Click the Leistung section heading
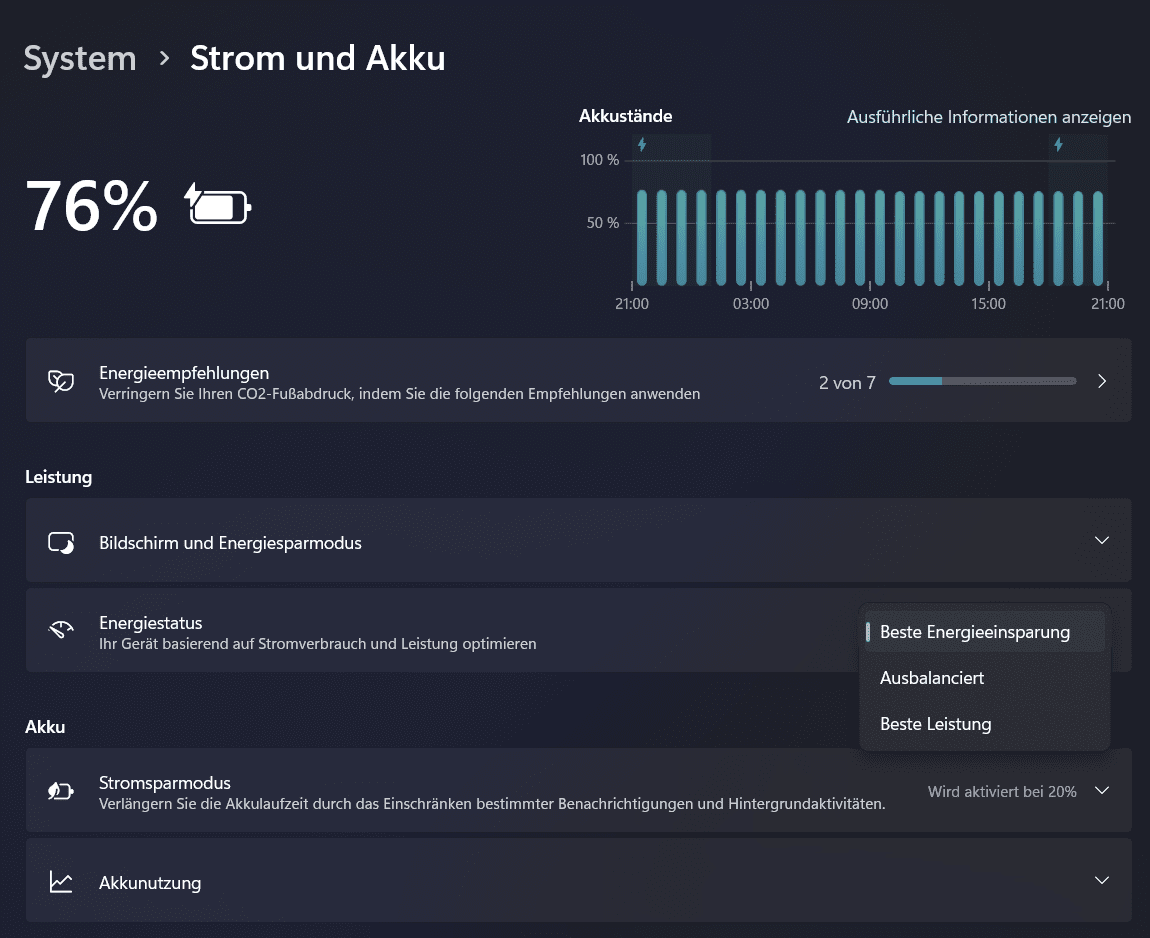This screenshot has height=938, width=1150. click(59, 477)
